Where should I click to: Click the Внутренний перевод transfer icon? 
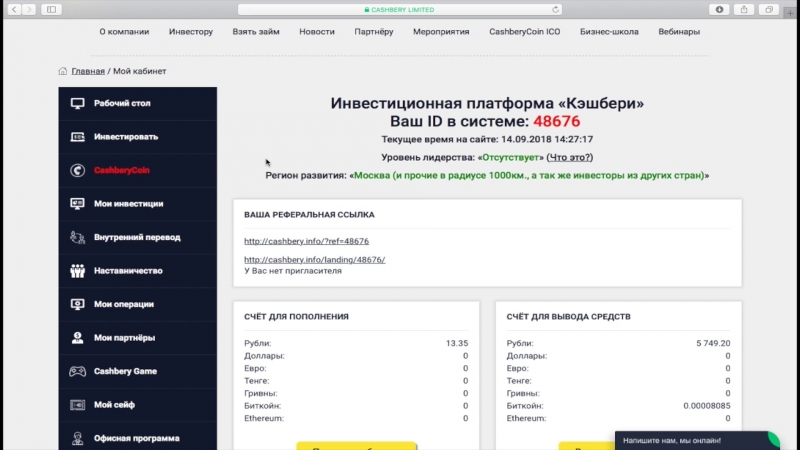click(x=78, y=237)
